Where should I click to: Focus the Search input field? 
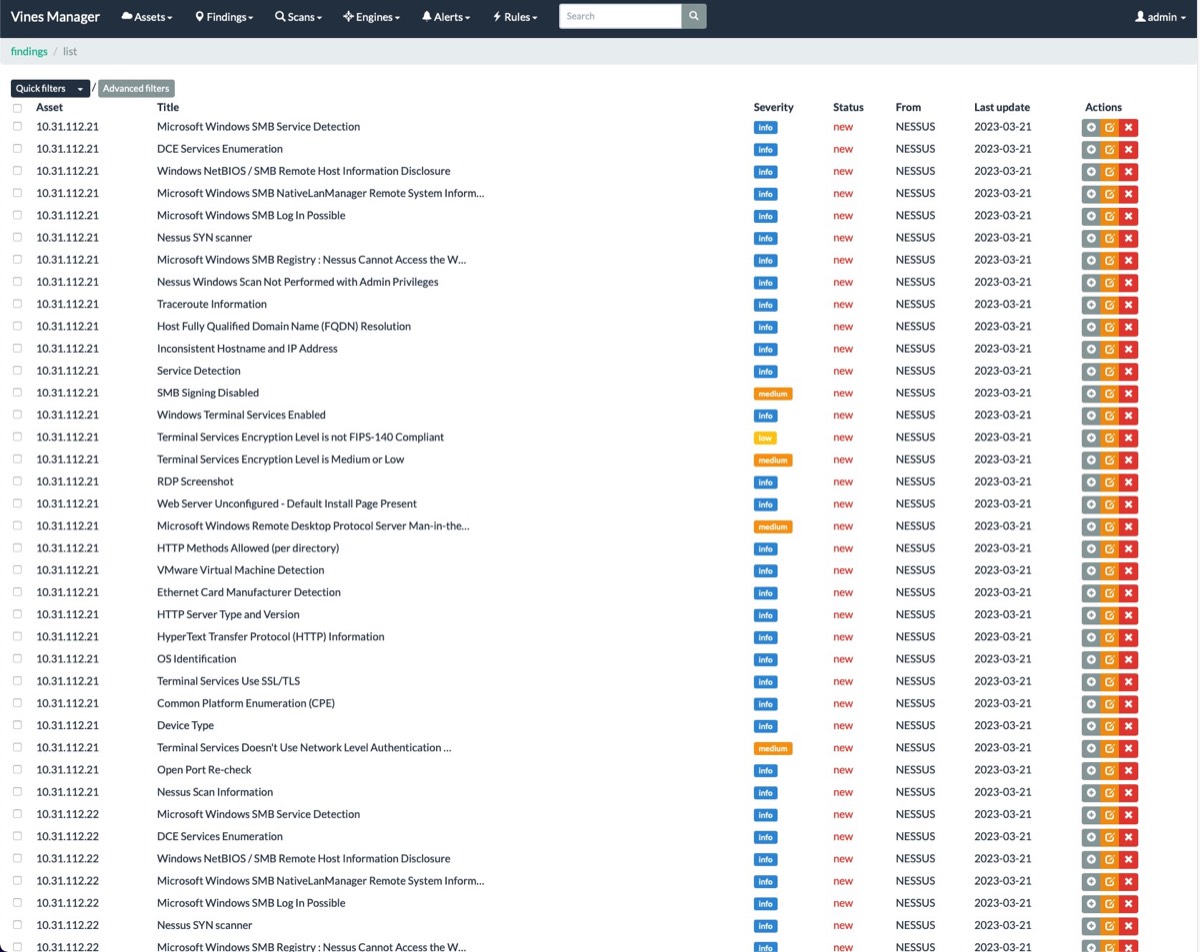[620, 16]
